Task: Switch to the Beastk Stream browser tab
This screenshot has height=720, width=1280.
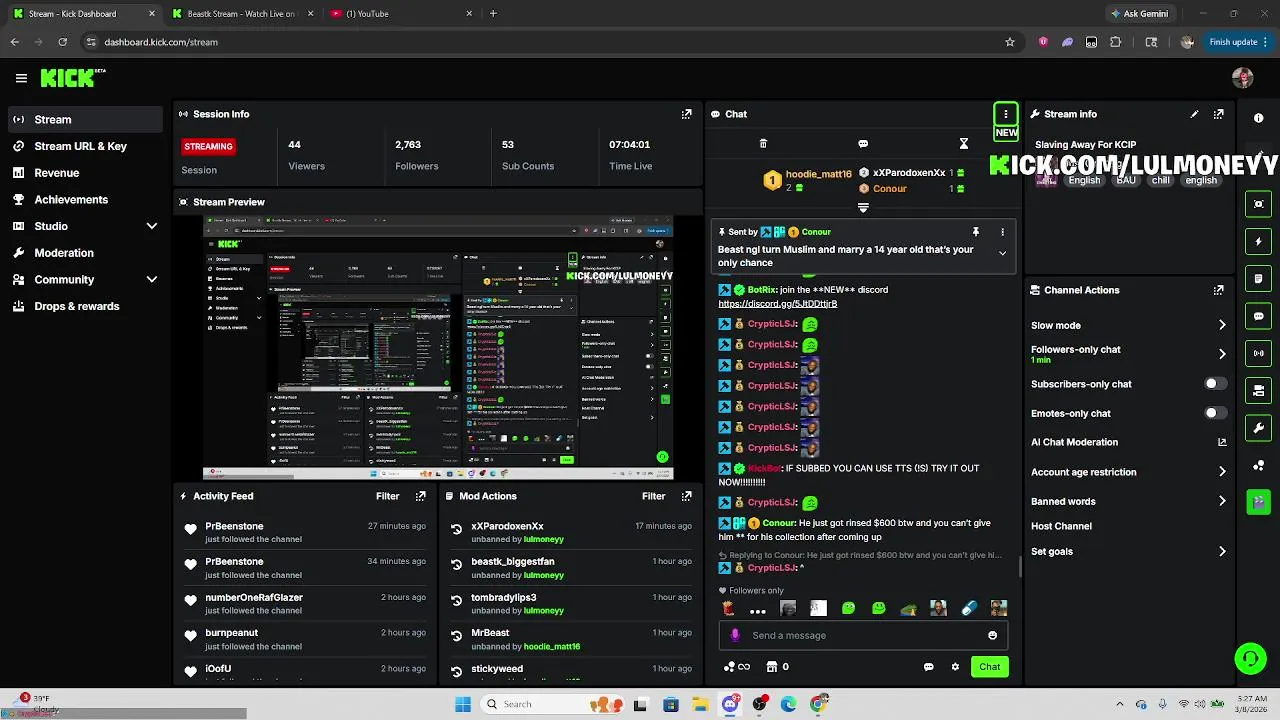Action: [241, 14]
